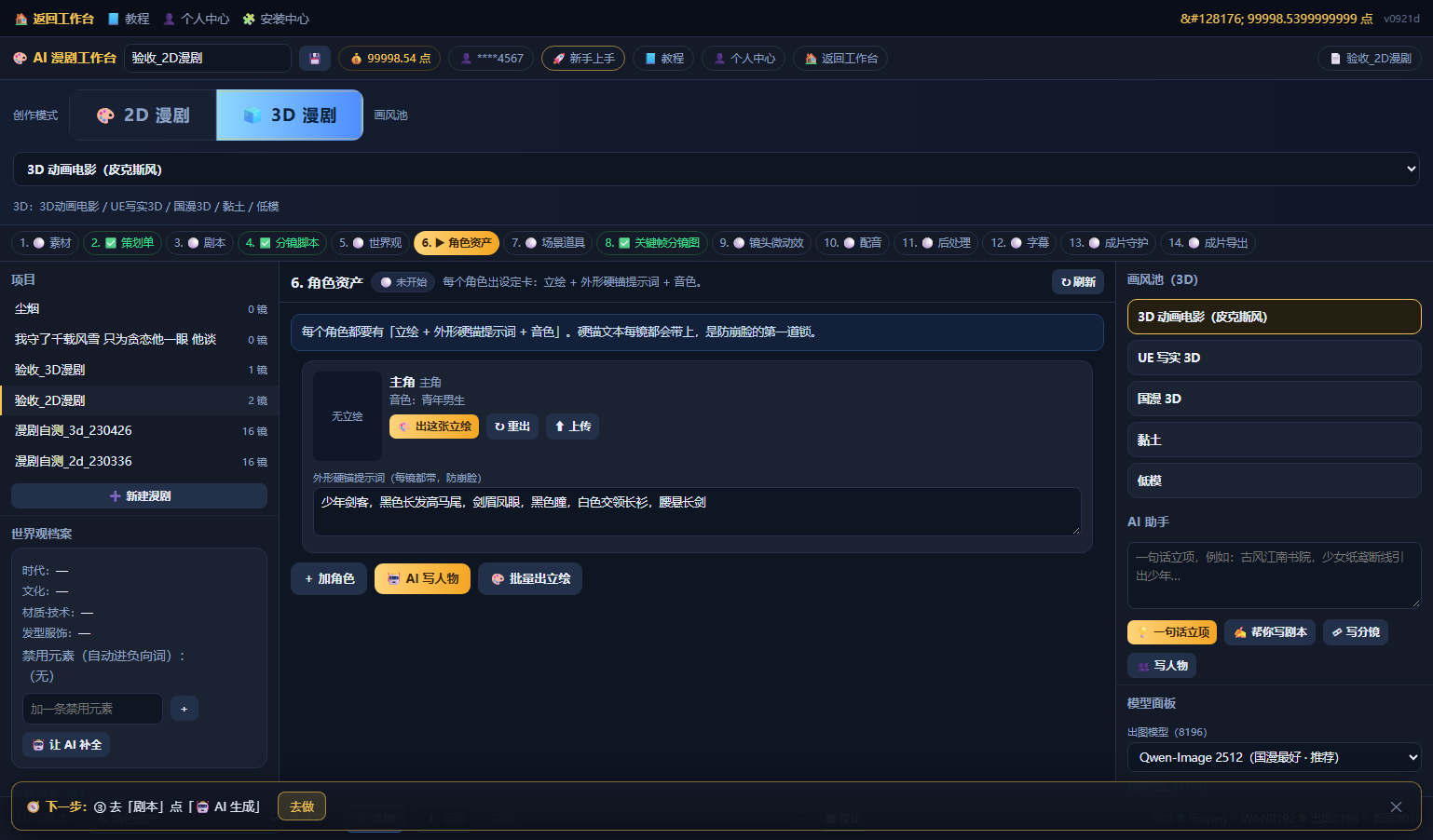This screenshot has height=840, width=1433.
Task: Click 一句话立项 button
Action: pos(1172,632)
